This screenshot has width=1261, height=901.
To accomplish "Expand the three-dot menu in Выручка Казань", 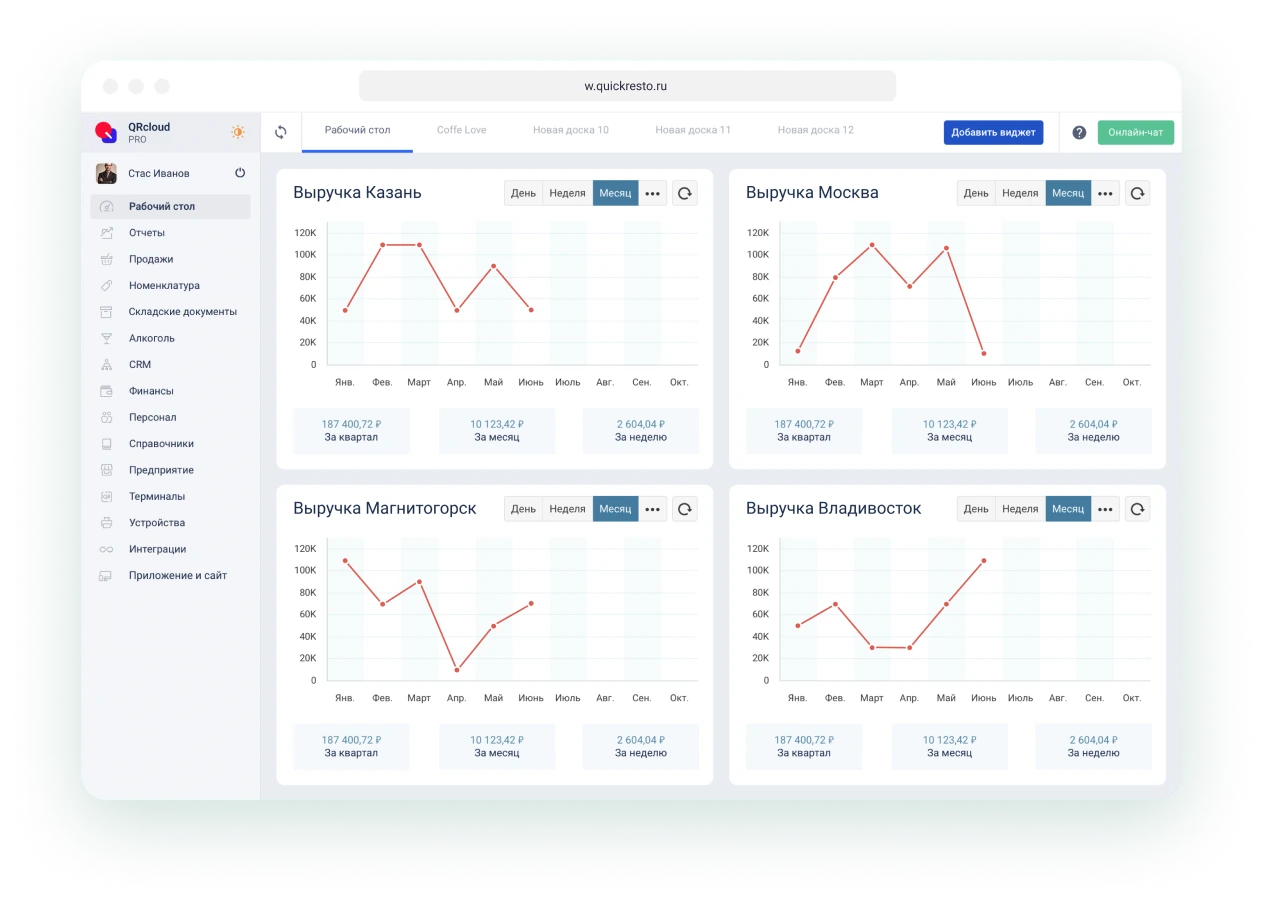I will [653, 193].
